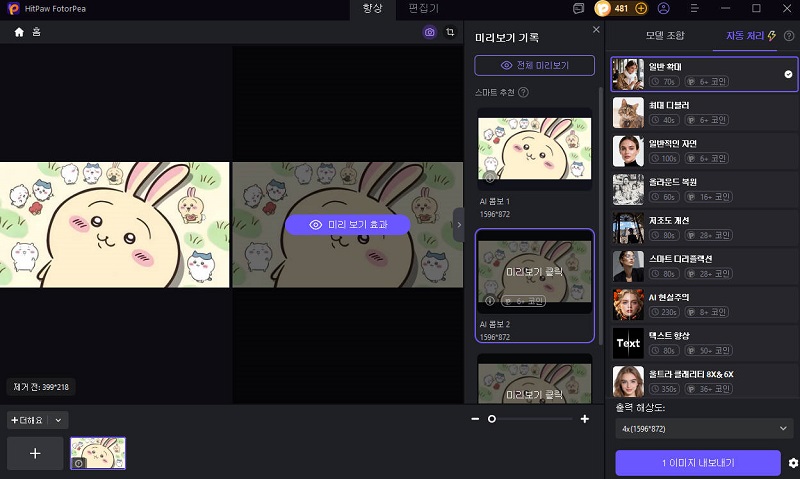Click info icon on AI candidate 1 thumbnail
The image size is (800, 479).
(489, 178)
